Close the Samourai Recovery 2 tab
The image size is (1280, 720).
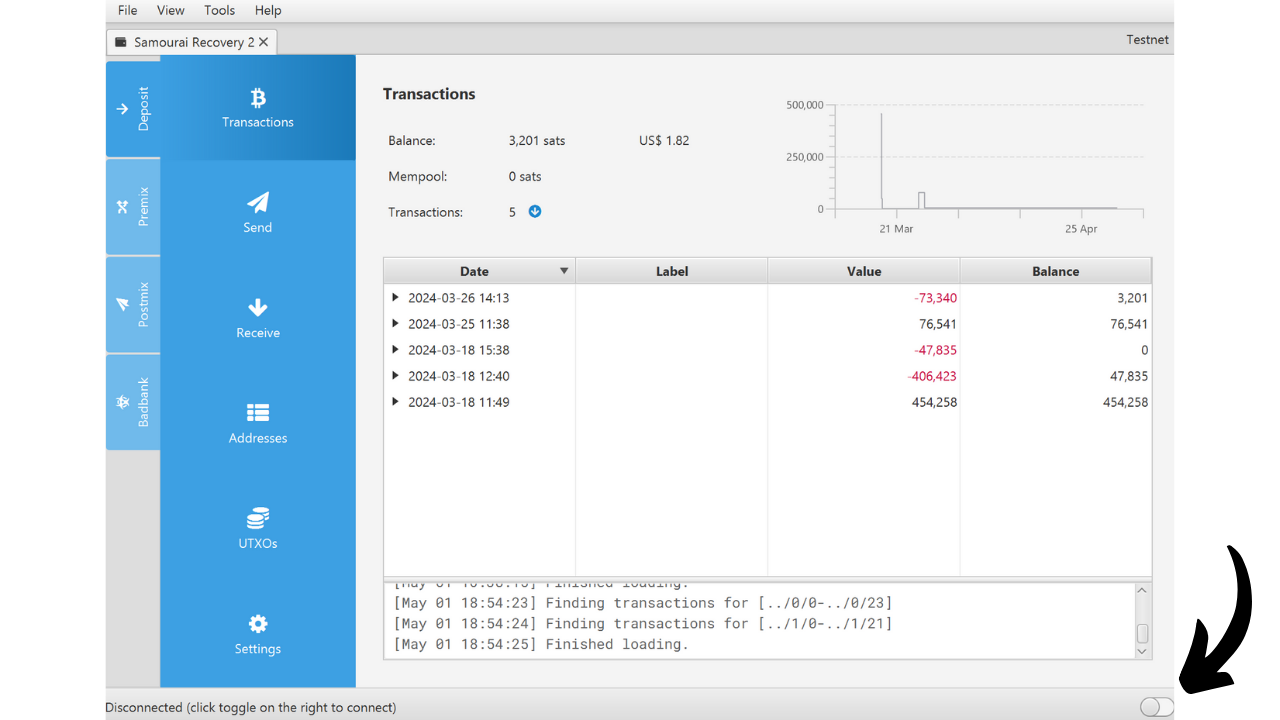point(263,42)
